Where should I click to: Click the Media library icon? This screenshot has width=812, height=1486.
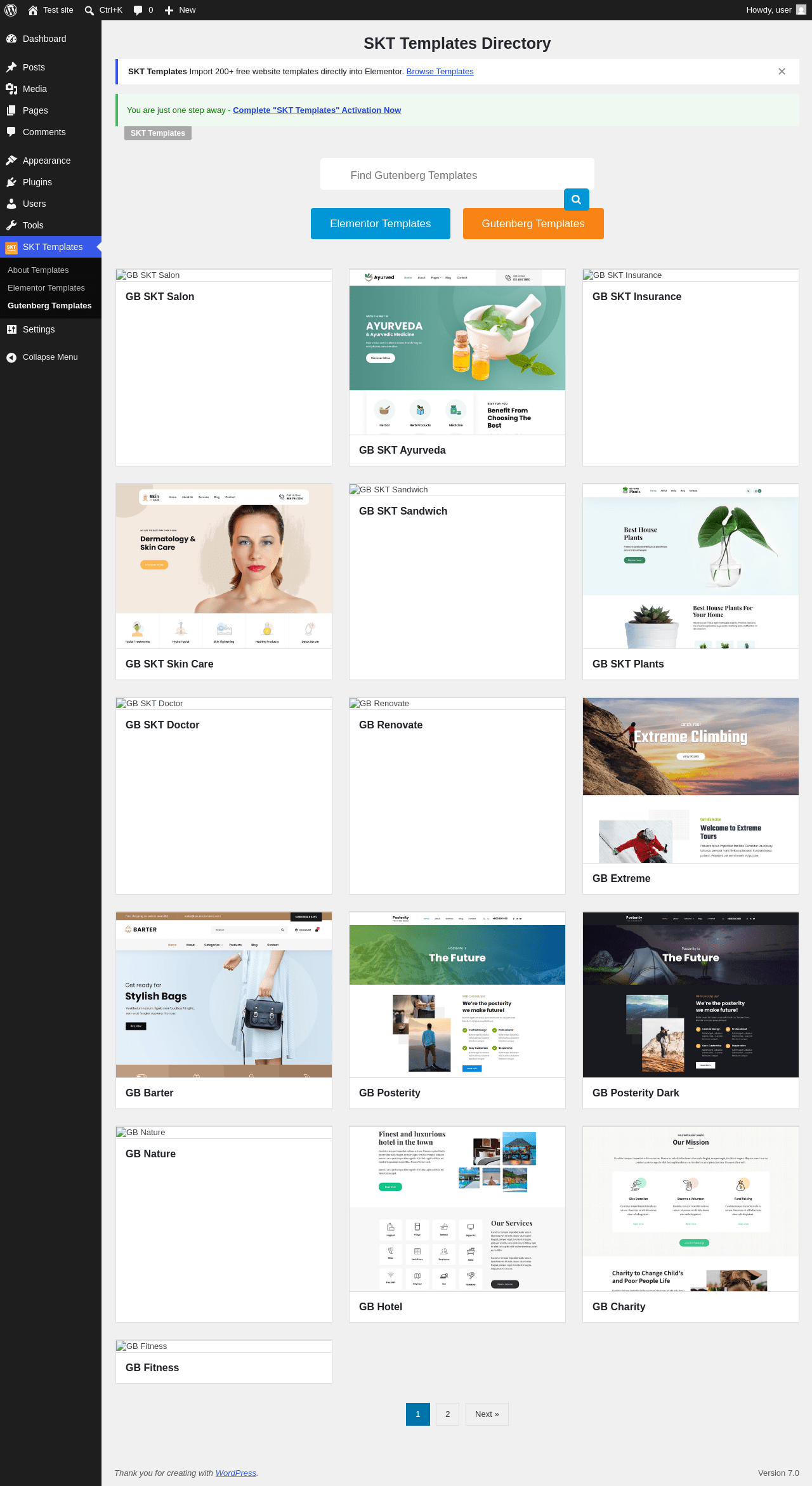11,89
